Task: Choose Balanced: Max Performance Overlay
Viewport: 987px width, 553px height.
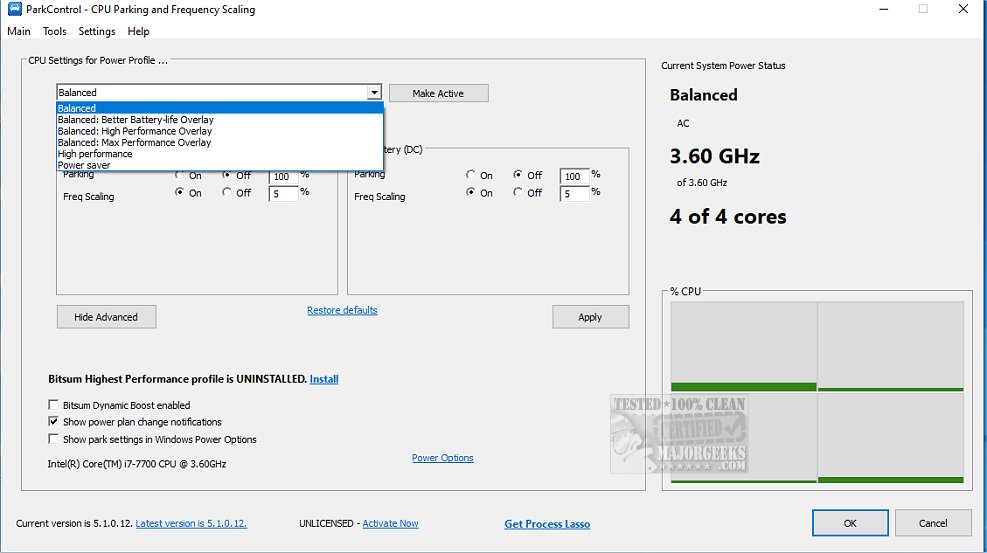Action: click(x=220, y=142)
